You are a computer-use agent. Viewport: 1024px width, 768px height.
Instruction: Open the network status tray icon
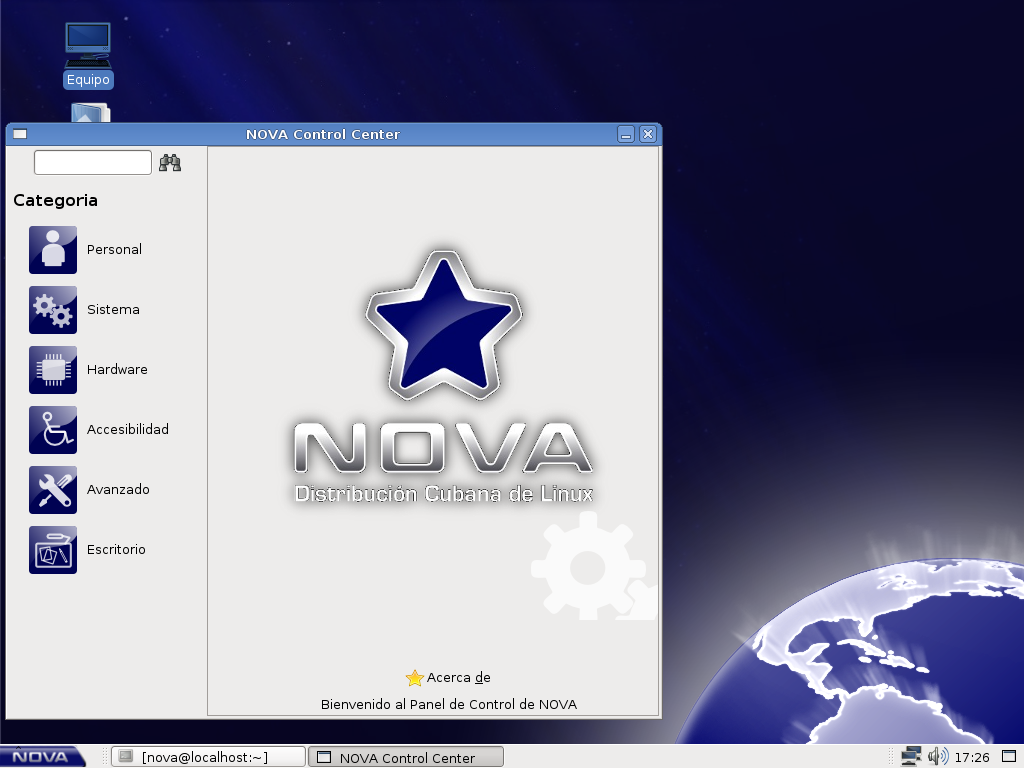click(x=910, y=756)
